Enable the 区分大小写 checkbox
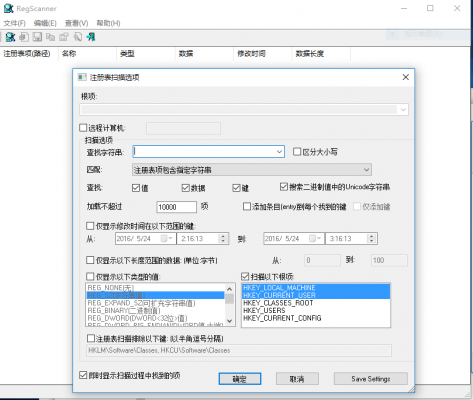This screenshot has width=473, height=400. (x=297, y=152)
